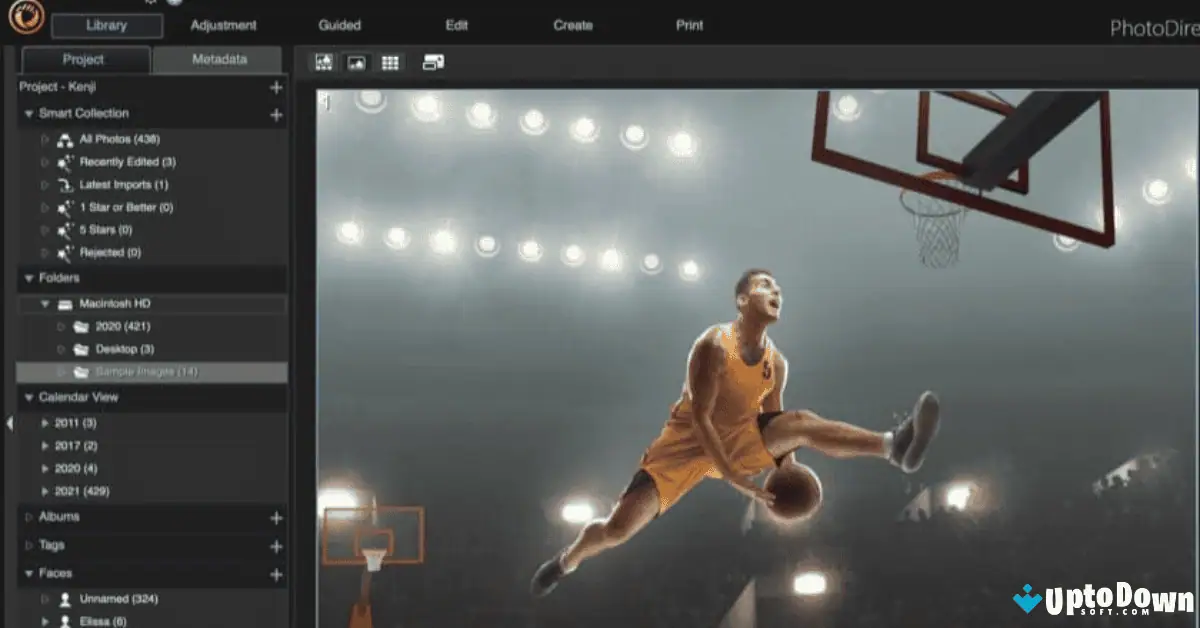Click the compare photos view icon
Viewport: 1200px width, 628px height.
(432, 61)
